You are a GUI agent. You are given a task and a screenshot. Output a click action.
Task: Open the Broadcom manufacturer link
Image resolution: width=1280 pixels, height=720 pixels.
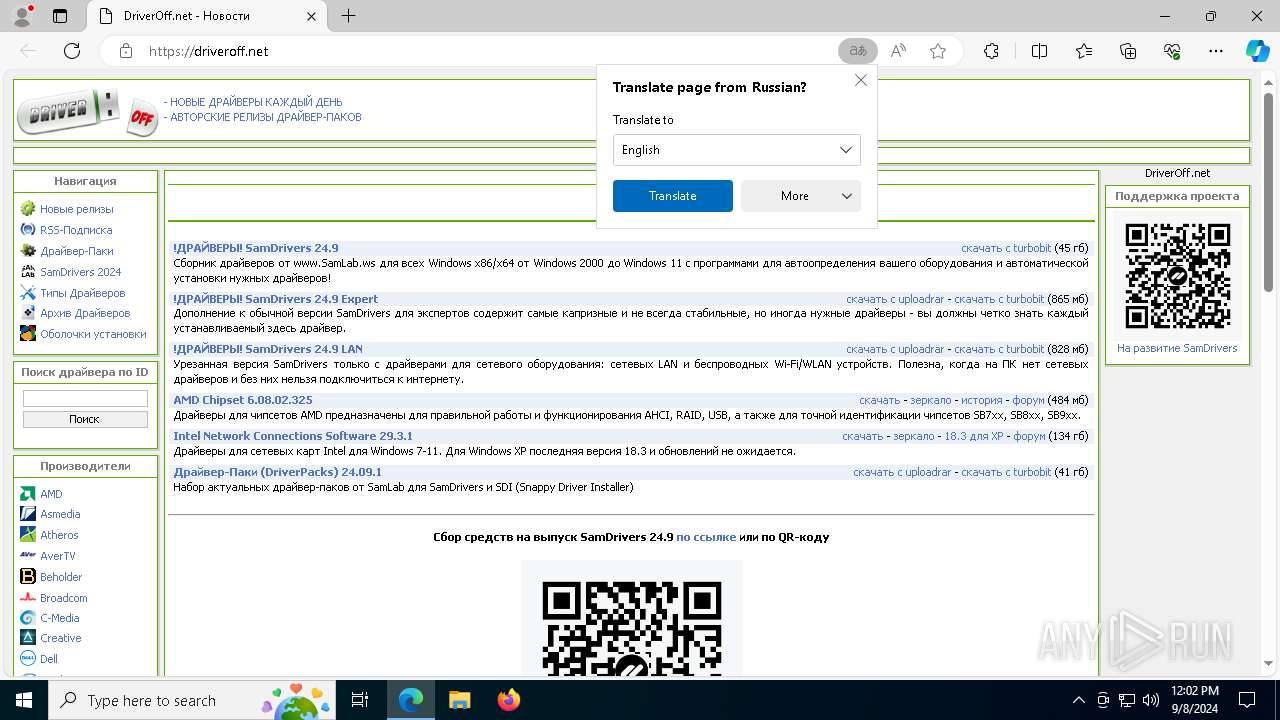point(64,598)
